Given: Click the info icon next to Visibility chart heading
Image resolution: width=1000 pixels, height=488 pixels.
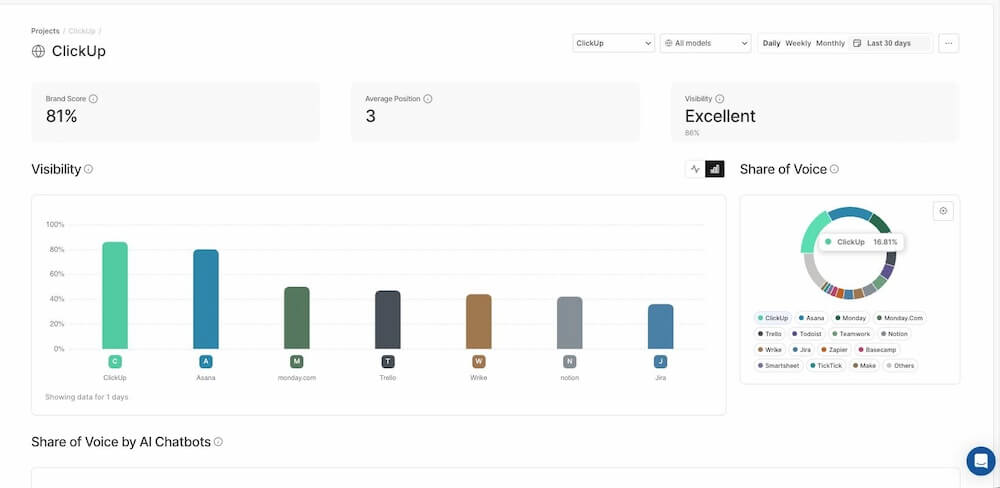Looking at the screenshot, I should tap(89, 169).
